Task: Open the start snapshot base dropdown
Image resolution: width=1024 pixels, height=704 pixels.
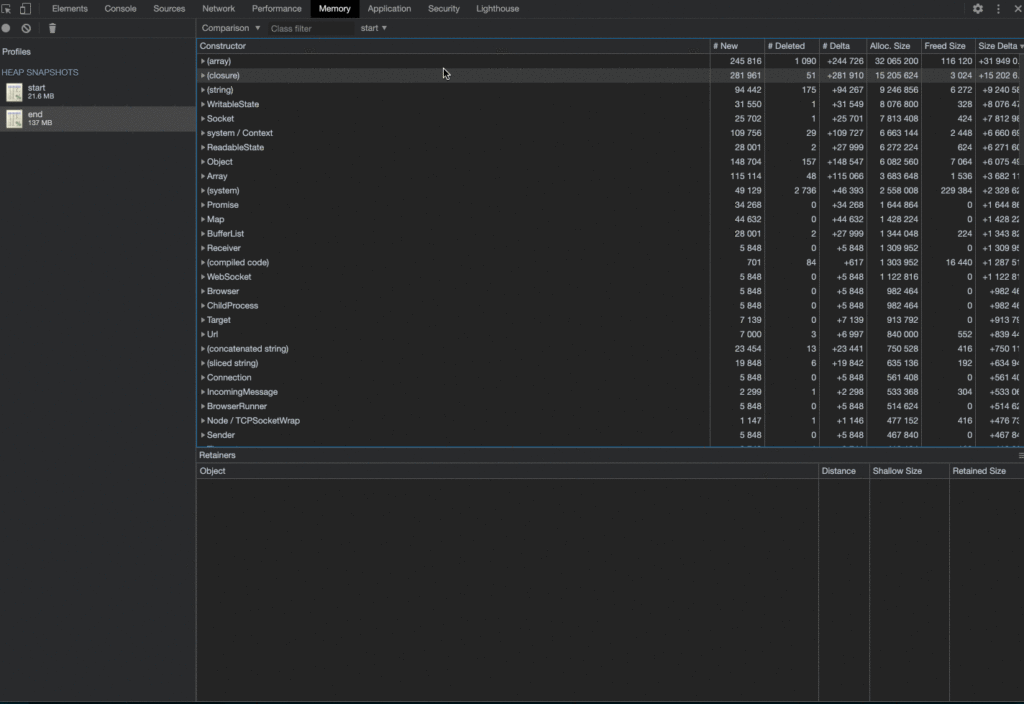Action: click(x=374, y=28)
